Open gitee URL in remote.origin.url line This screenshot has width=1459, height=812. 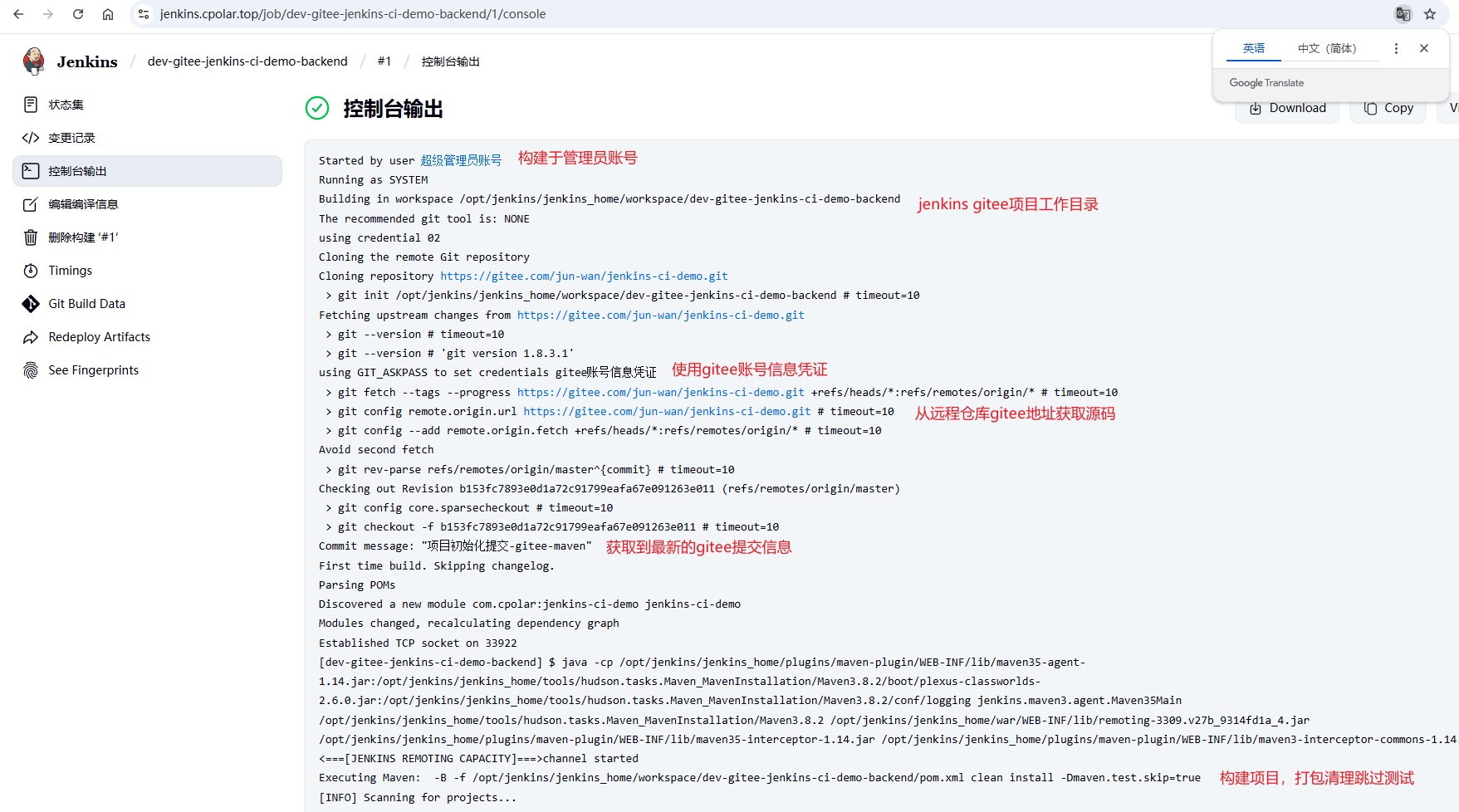point(667,412)
